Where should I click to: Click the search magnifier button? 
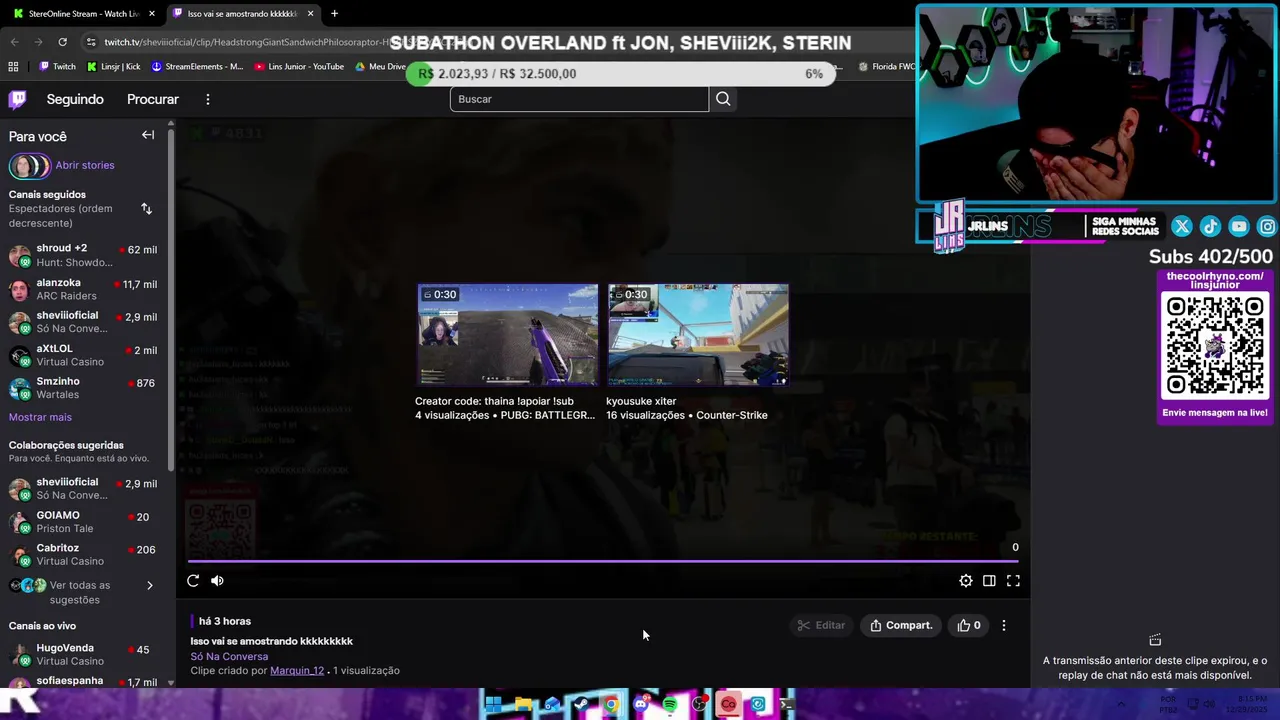tap(723, 99)
